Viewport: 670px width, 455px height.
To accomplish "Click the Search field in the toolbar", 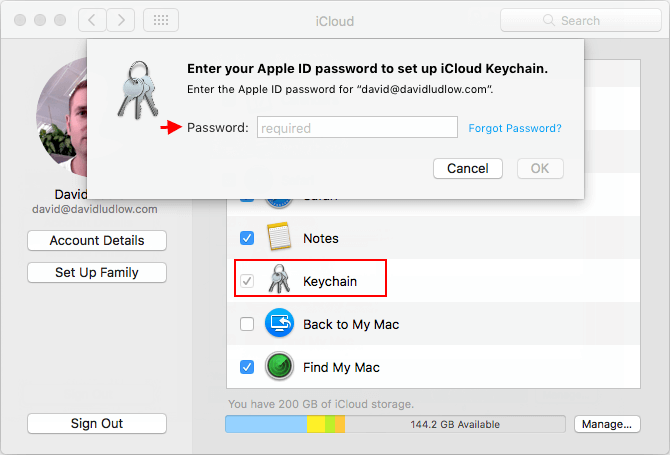I will 580,20.
